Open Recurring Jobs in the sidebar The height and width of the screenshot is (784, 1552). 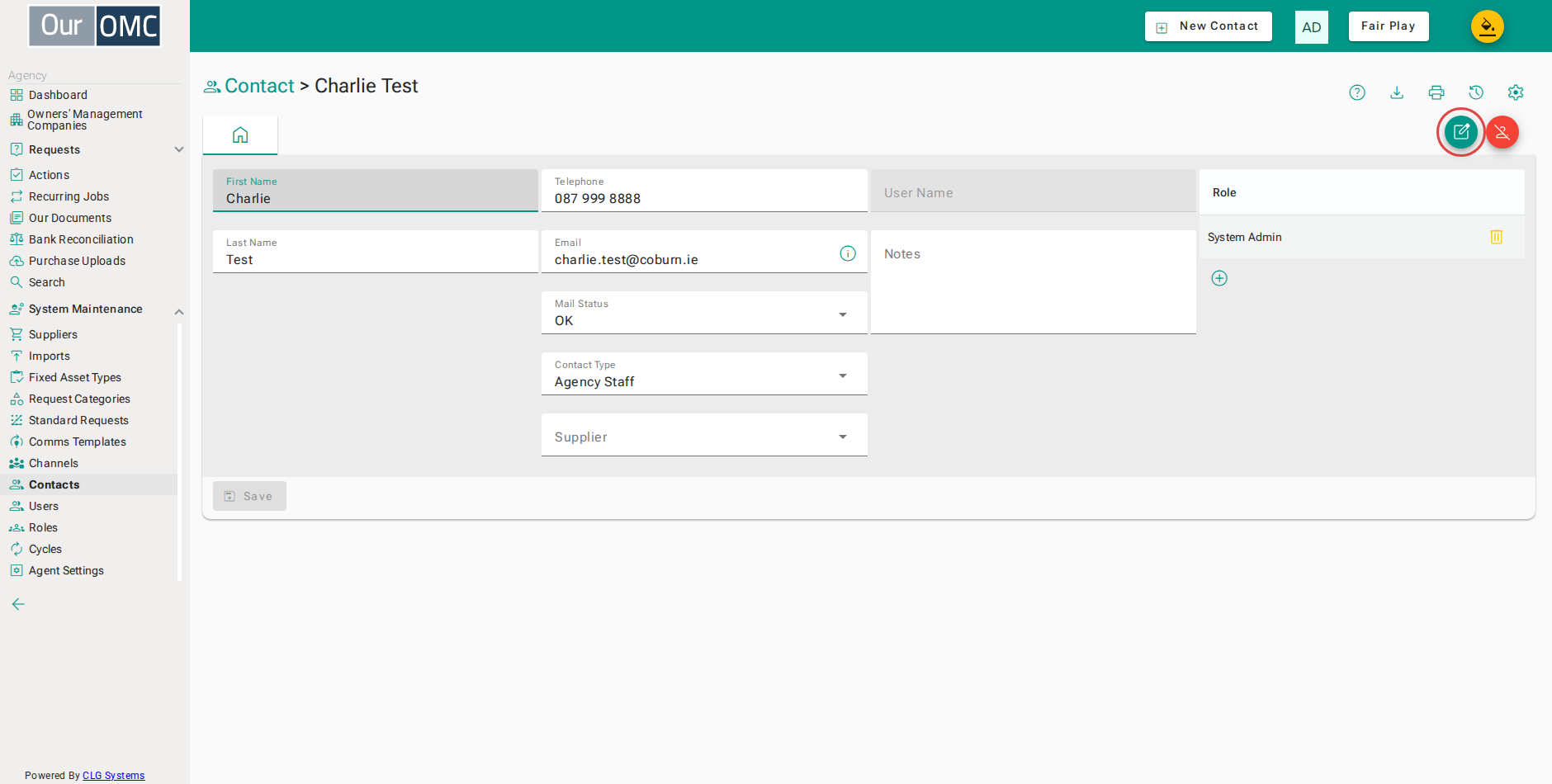point(69,196)
